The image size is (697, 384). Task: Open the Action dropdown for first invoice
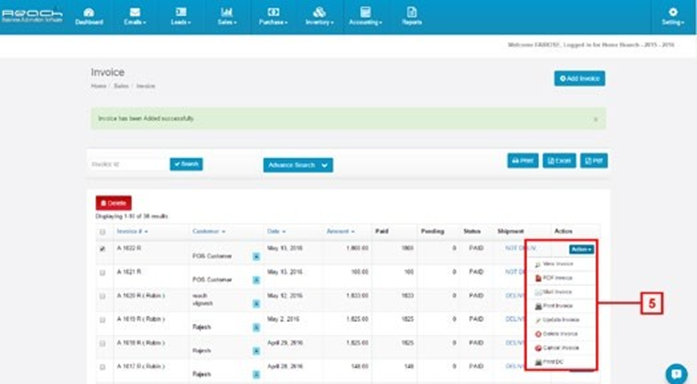581,249
